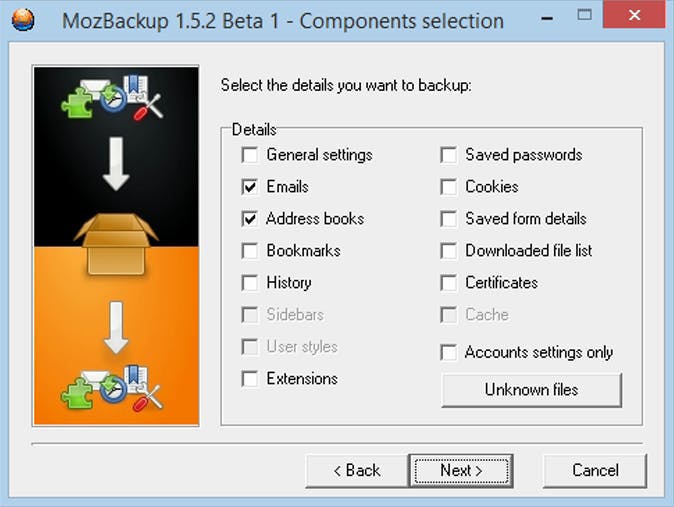Screen dimensions: 674x507
Task: Tick the Certificates checkbox
Action: pyautogui.click(x=448, y=283)
